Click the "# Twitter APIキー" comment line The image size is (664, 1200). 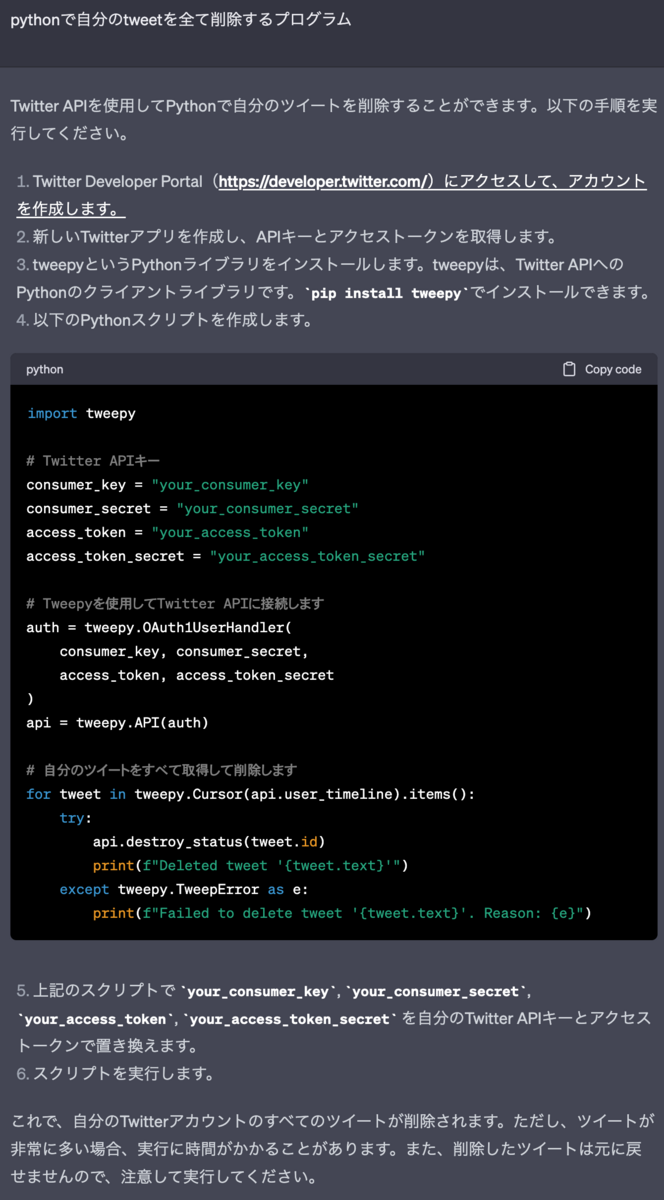[x=93, y=461]
